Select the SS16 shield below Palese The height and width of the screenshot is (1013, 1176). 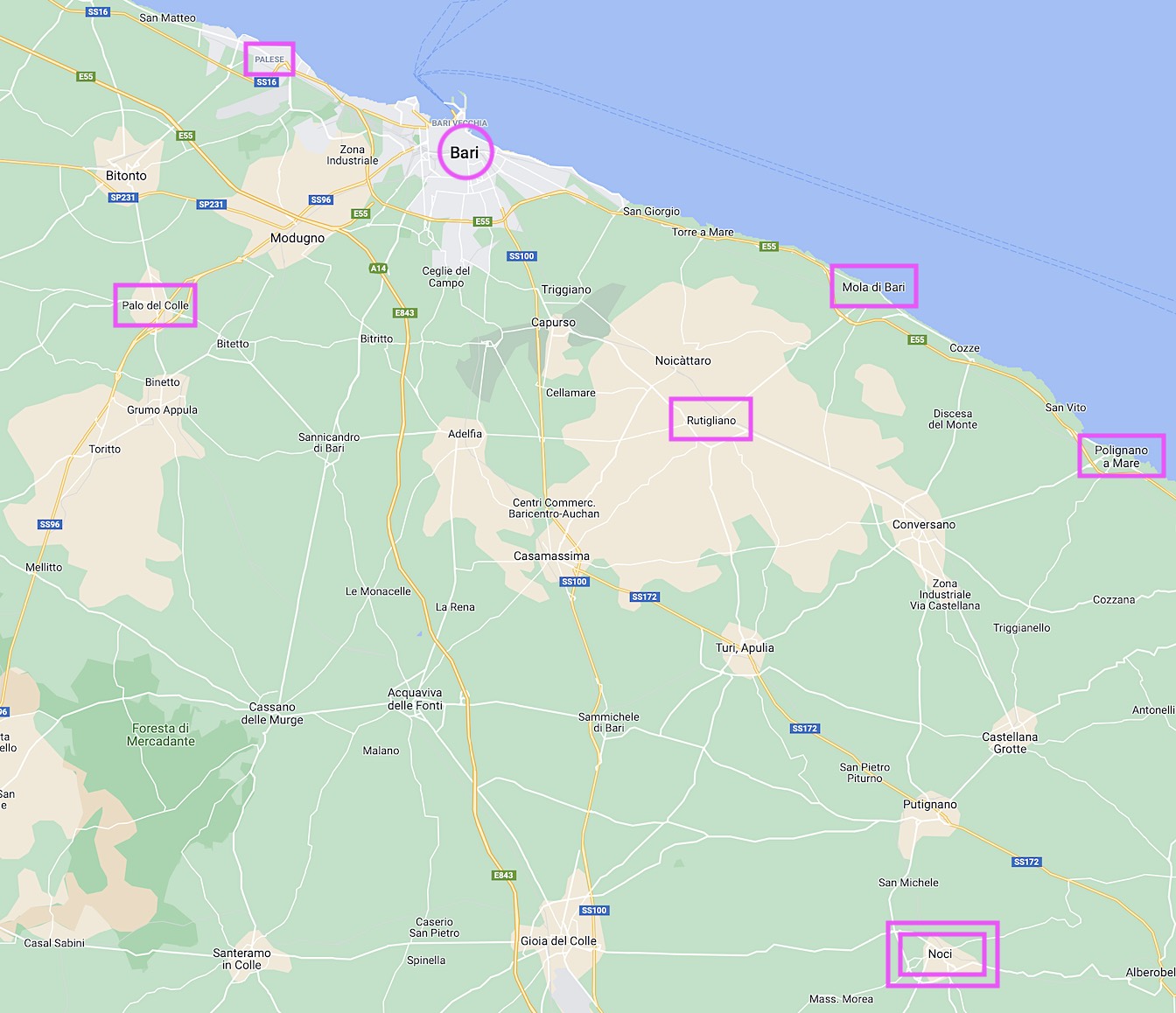click(x=266, y=82)
